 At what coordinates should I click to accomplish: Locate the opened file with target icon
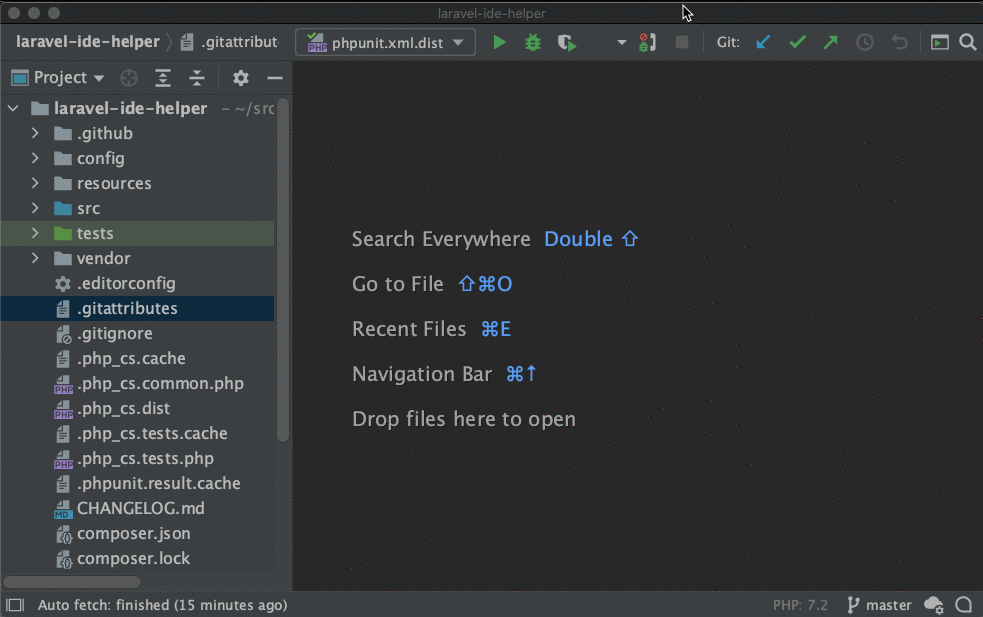coord(129,78)
